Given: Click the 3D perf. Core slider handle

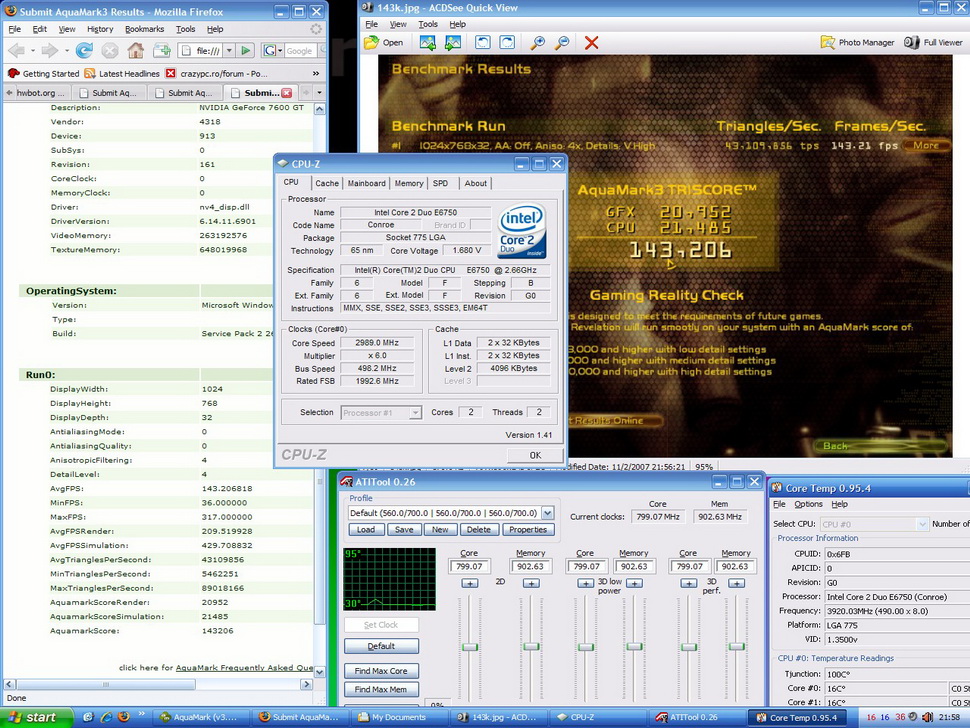Looking at the screenshot, I should tap(689, 647).
